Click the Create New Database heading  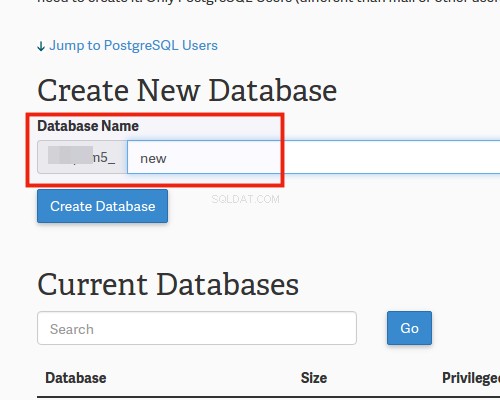(187, 90)
